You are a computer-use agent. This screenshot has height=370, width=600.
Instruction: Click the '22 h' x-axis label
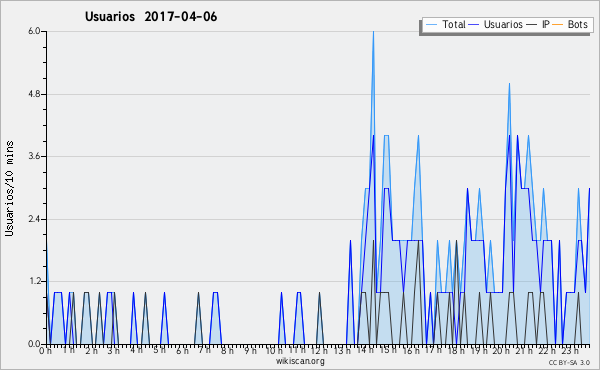point(547,351)
